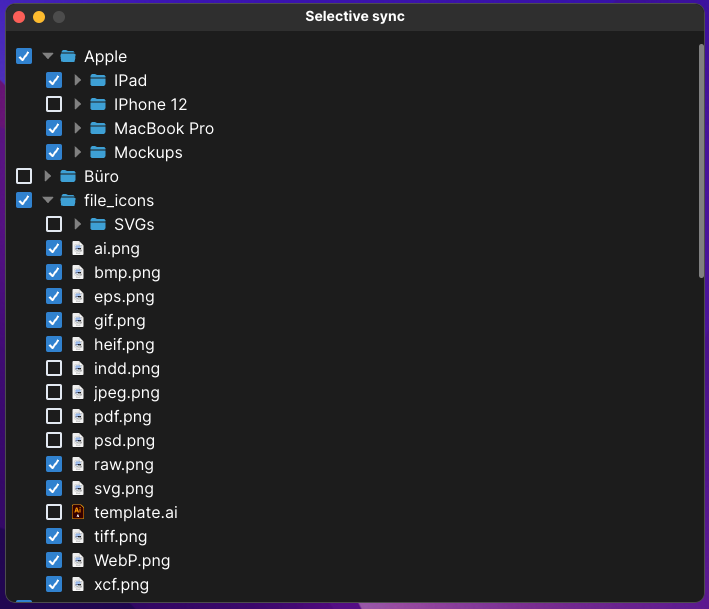
Task: Uncheck the tiff.png checkbox
Action: tap(54, 536)
